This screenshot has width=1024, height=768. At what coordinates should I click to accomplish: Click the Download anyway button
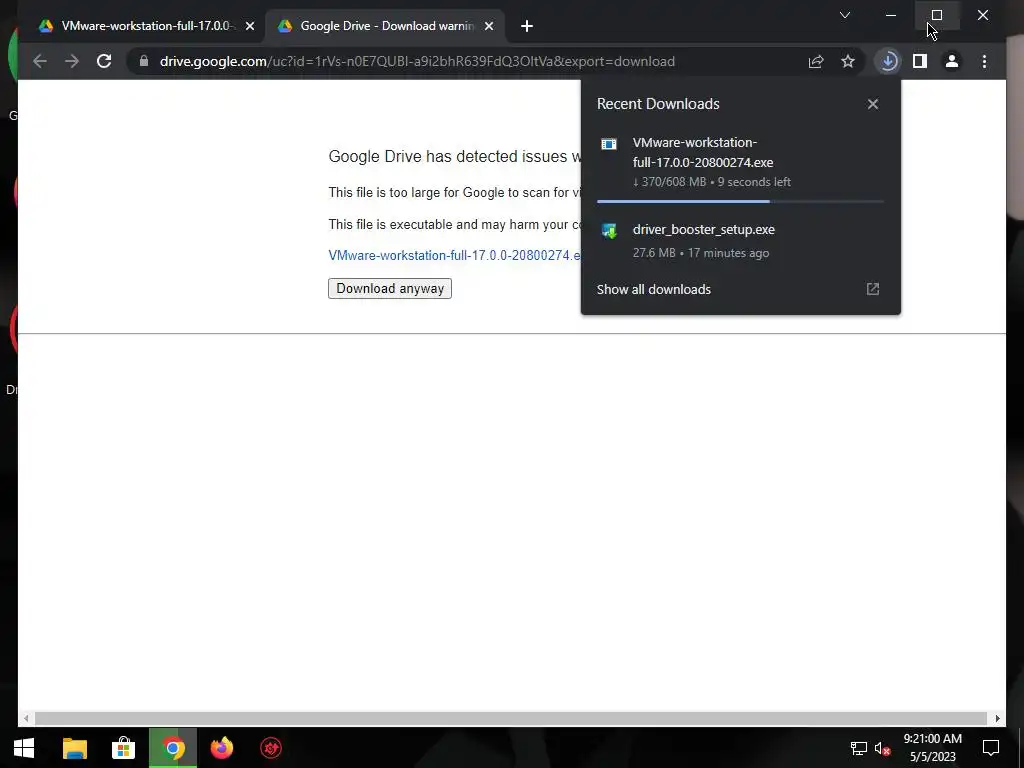coord(390,289)
